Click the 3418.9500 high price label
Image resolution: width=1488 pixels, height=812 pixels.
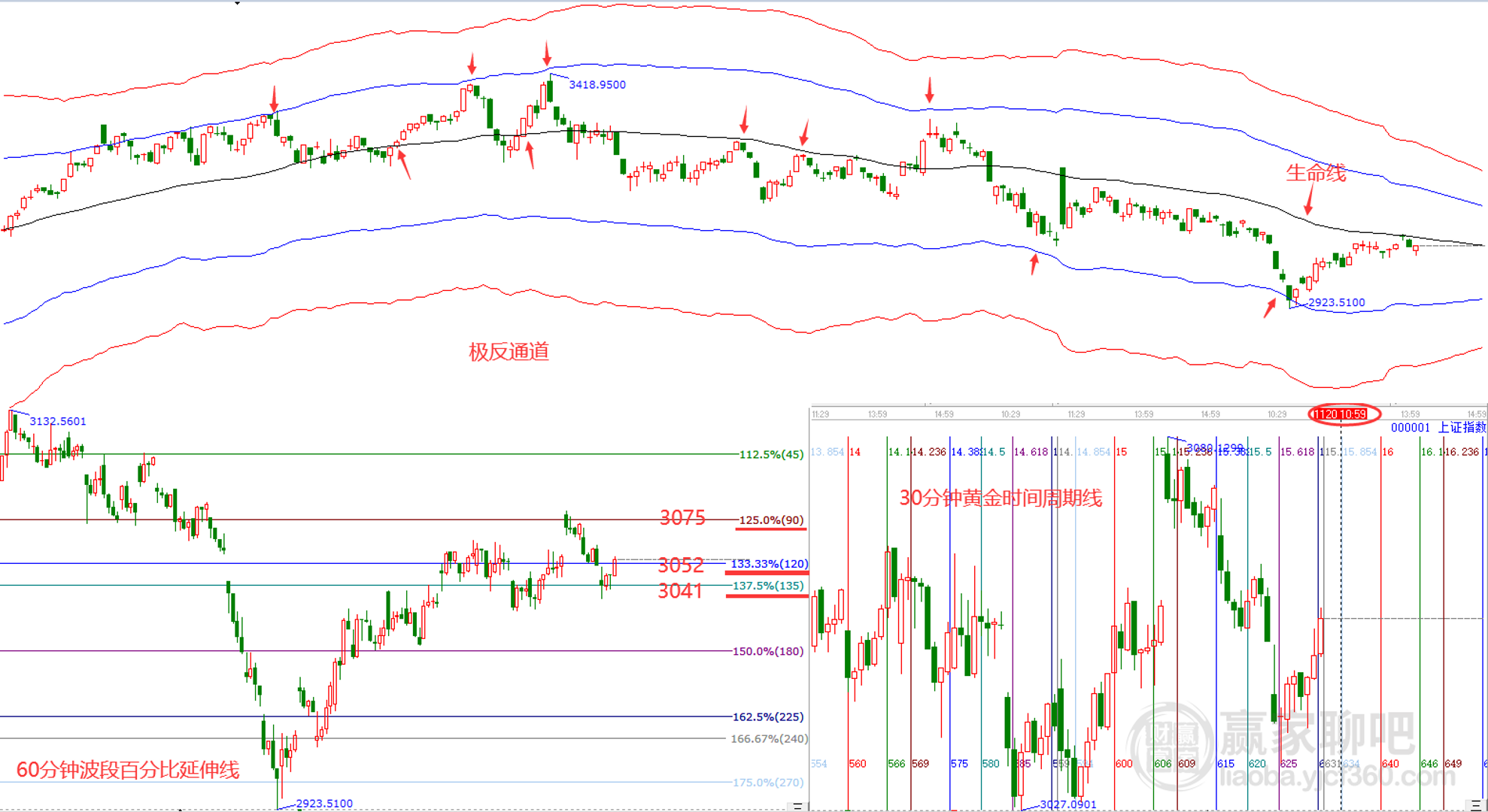point(597,85)
